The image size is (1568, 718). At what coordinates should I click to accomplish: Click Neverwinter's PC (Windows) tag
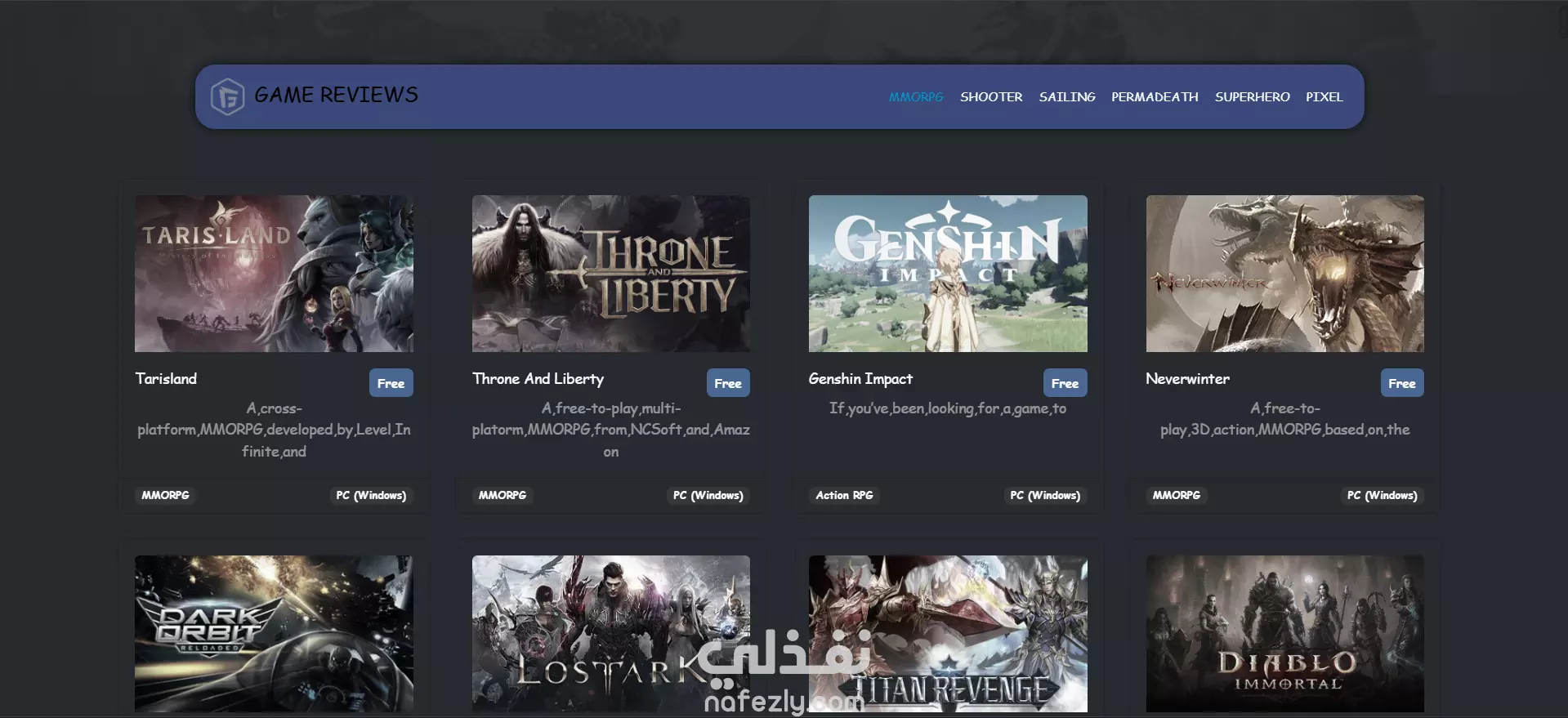(x=1382, y=495)
